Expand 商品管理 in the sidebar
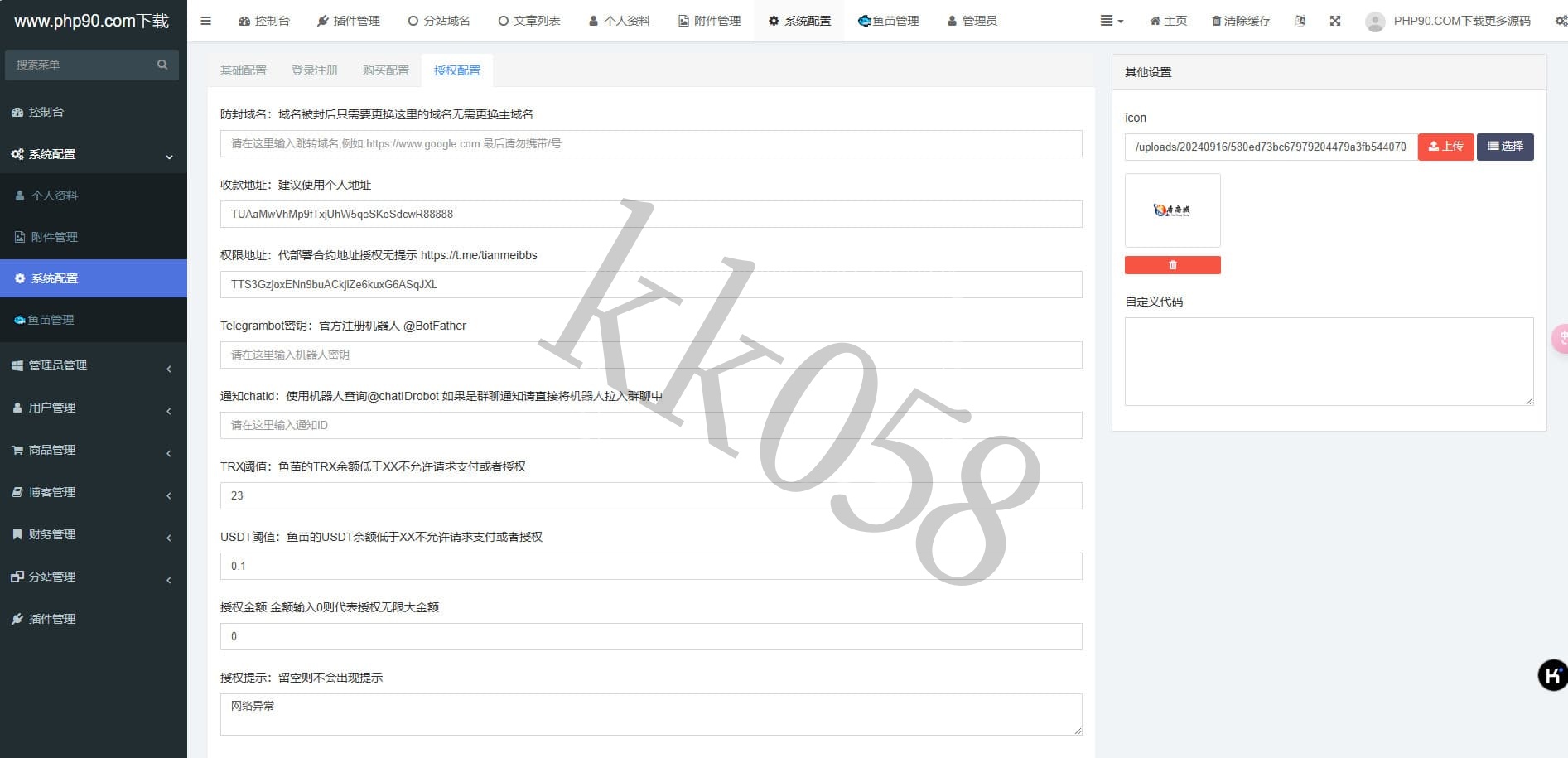 coord(93,450)
